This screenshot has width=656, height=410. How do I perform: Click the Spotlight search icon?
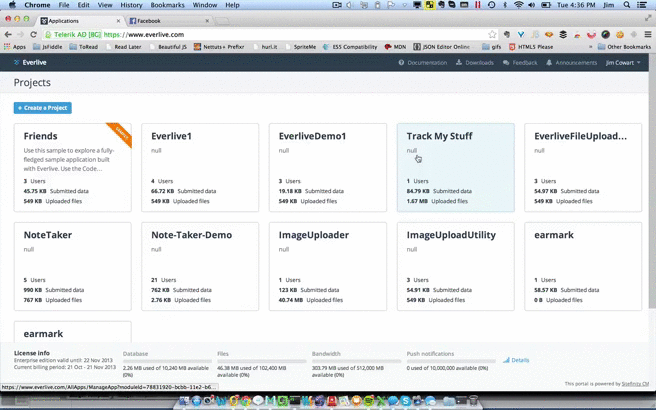click(x=626, y=5)
